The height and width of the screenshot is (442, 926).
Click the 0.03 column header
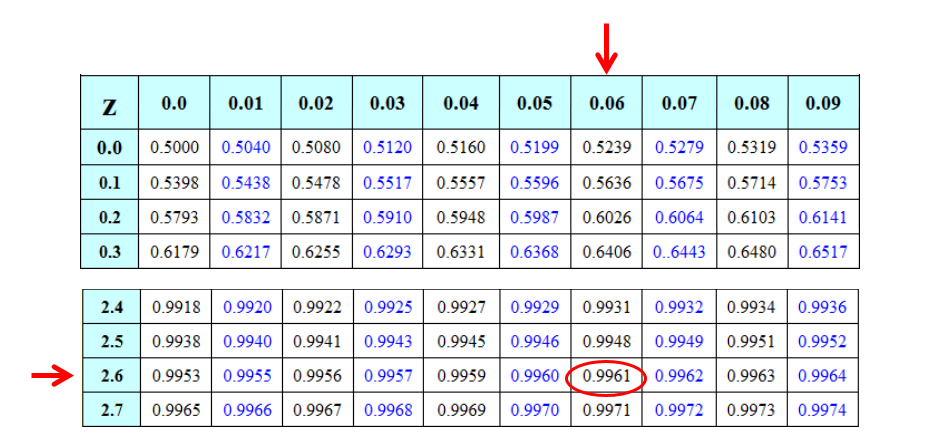pyautogui.click(x=387, y=102)
